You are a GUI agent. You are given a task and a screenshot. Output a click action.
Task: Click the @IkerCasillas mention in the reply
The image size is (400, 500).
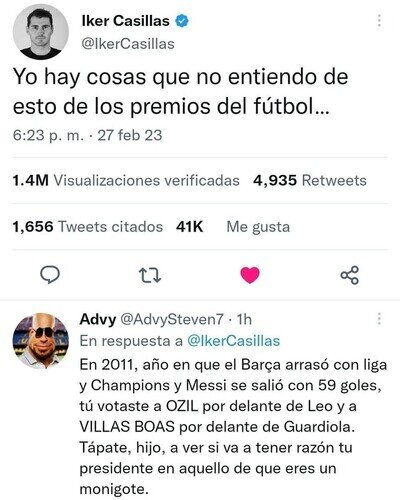[x=233, y=341]
